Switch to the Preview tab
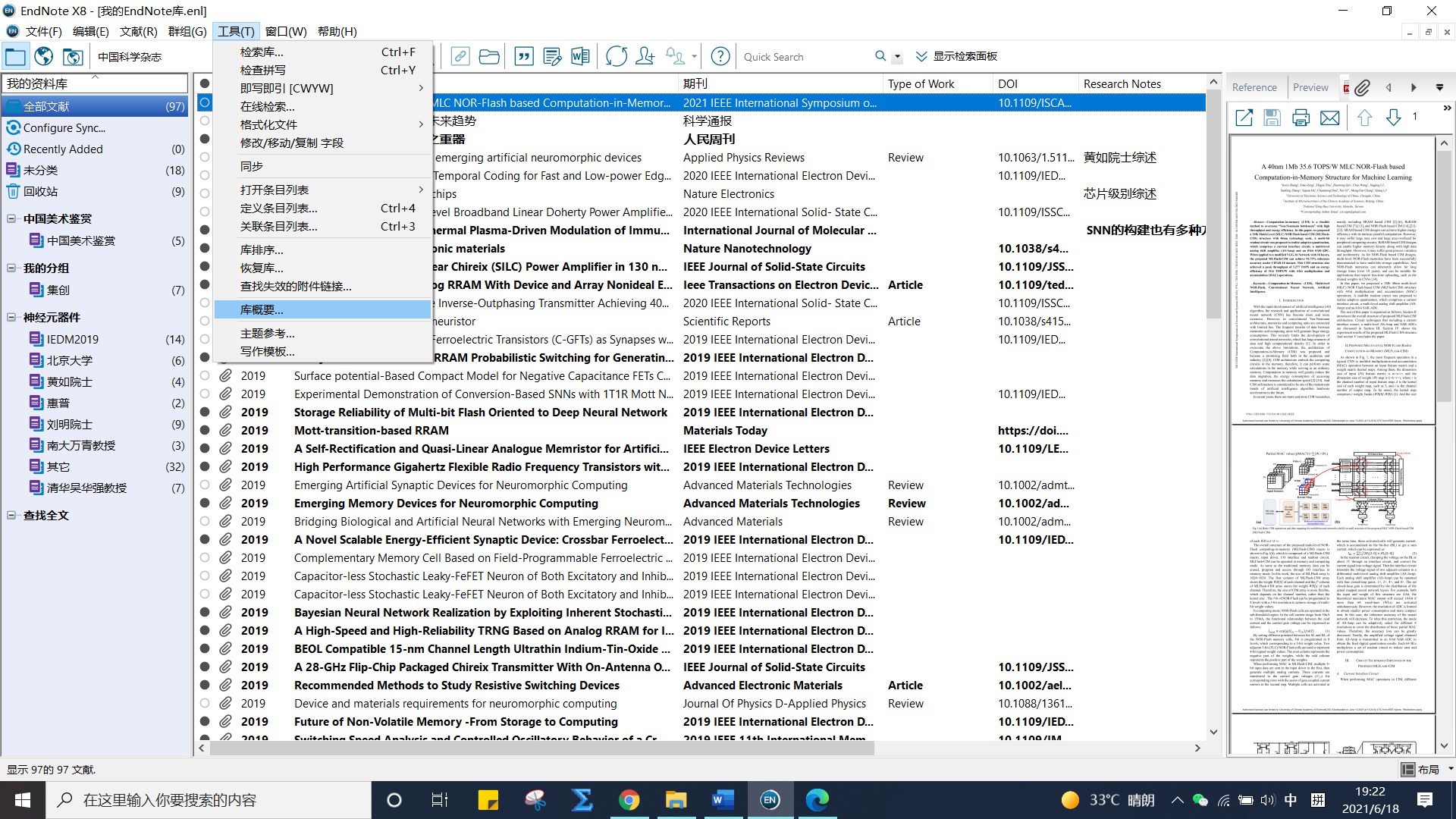The width and height of the screenshot is (1456, 819). tap(1311, 87)
